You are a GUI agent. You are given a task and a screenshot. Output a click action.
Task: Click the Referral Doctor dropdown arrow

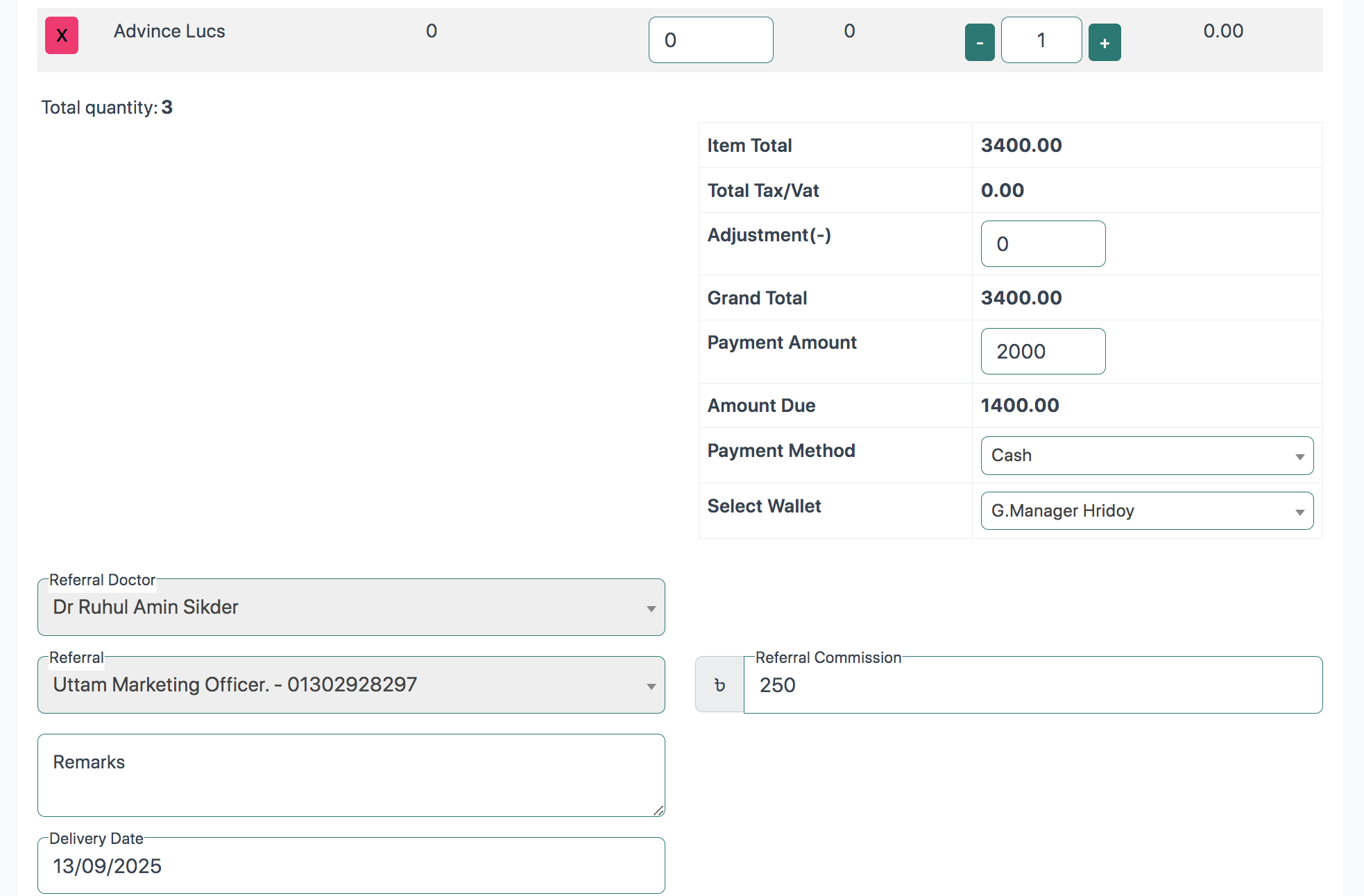(651, 608)
